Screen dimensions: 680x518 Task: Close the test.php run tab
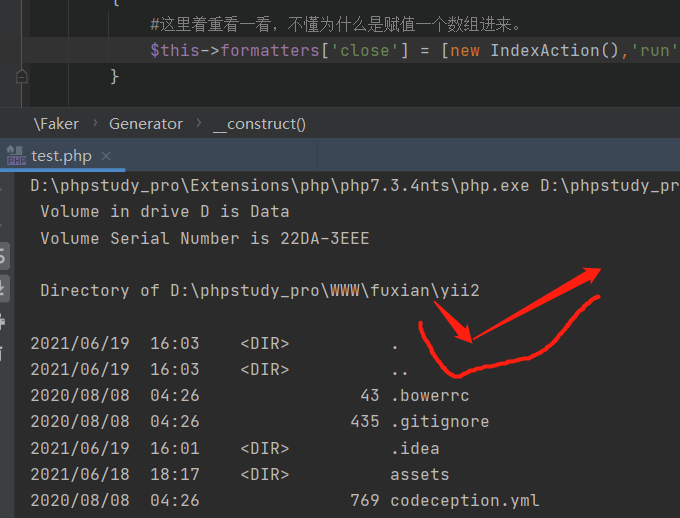pyautogui.click(x=106, y=156)
